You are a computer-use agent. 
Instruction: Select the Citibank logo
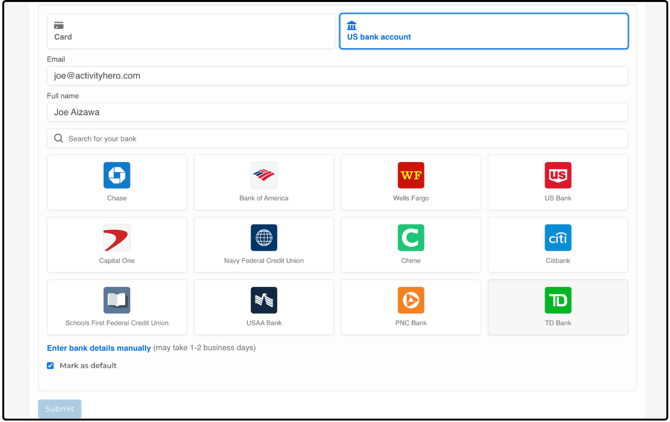(558, 238)
